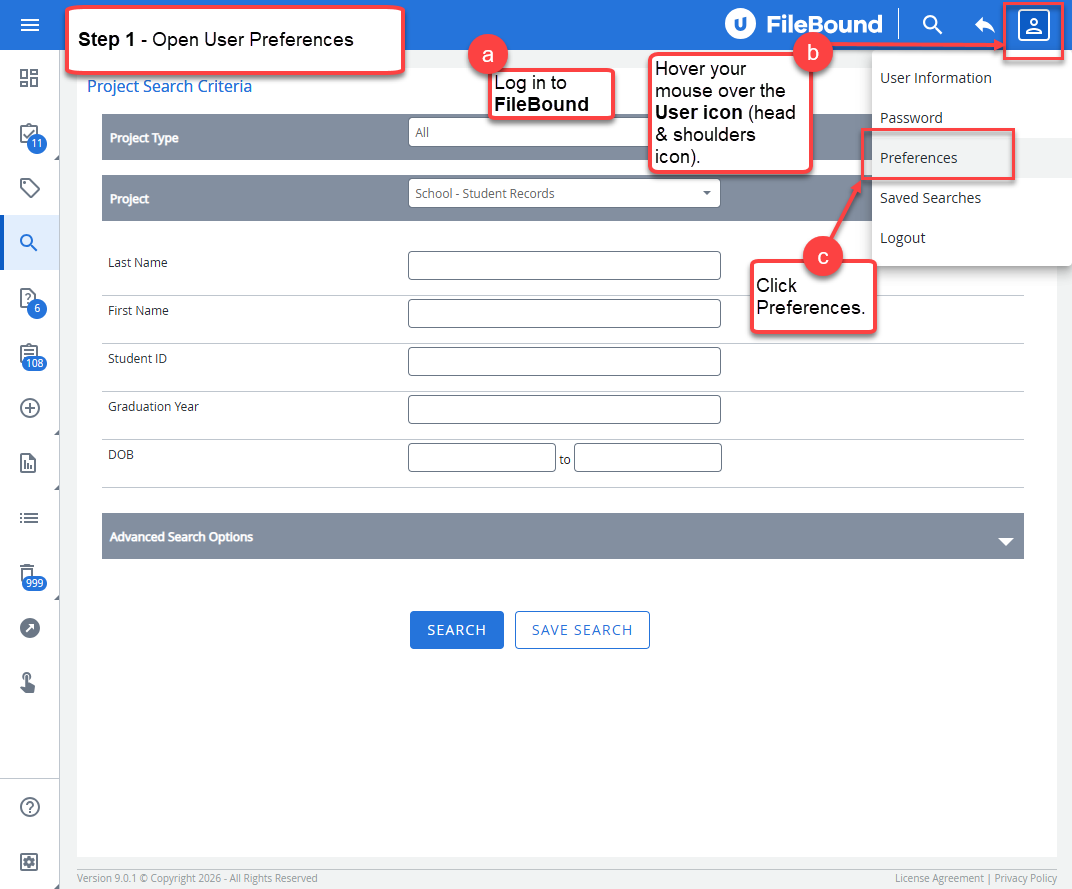The image size is (1072, 889).
Task: Click the back reply arrow in header
Action: (x=984, y=25)
